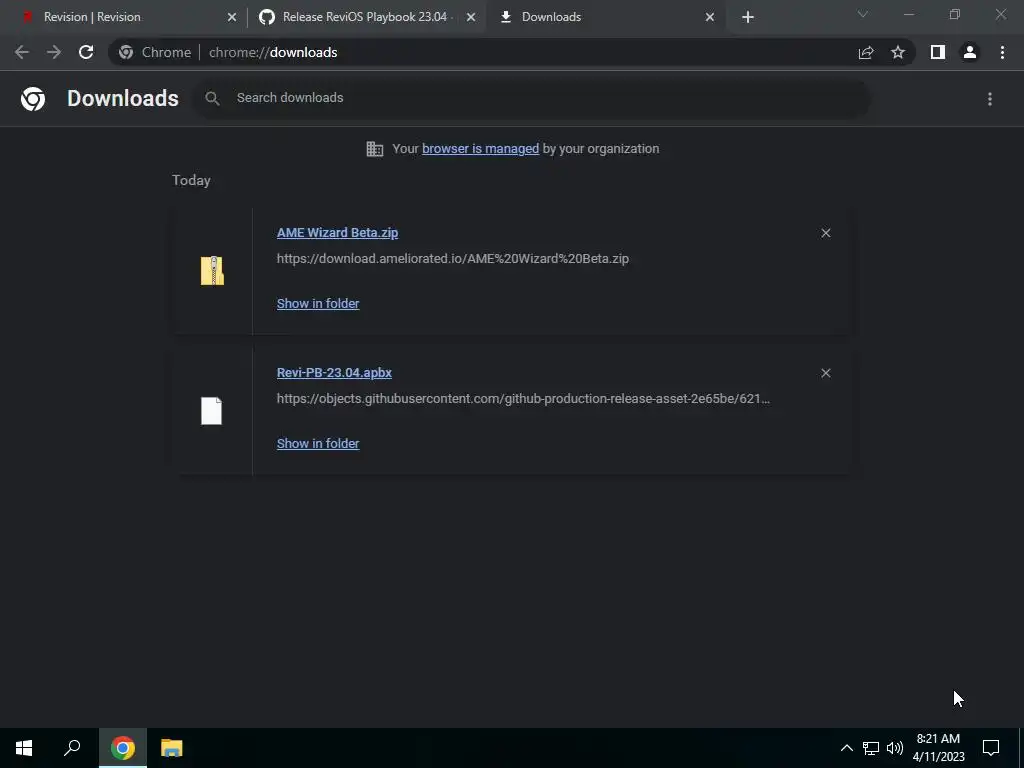Open a new browser tab
The height and width of the screenshot is (768, 1024).
tap(748, 17)
